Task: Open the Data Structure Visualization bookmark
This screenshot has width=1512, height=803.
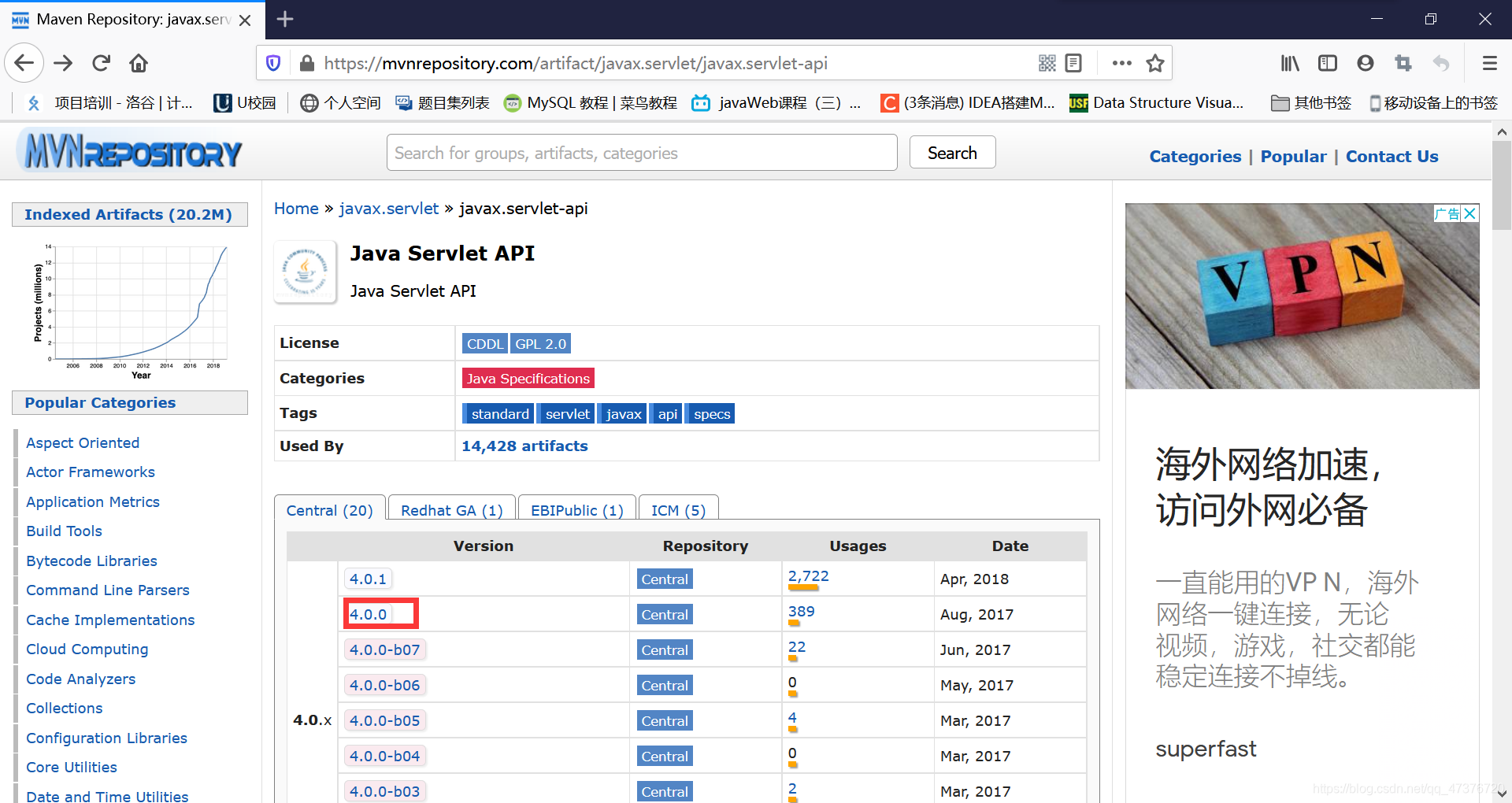Action: (x=1156, y=103)
